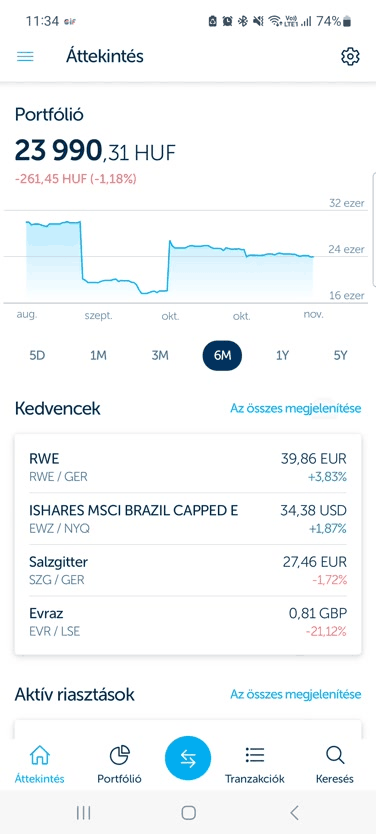Switch the chart to 5Y range
376x834 pixels.
340,356
